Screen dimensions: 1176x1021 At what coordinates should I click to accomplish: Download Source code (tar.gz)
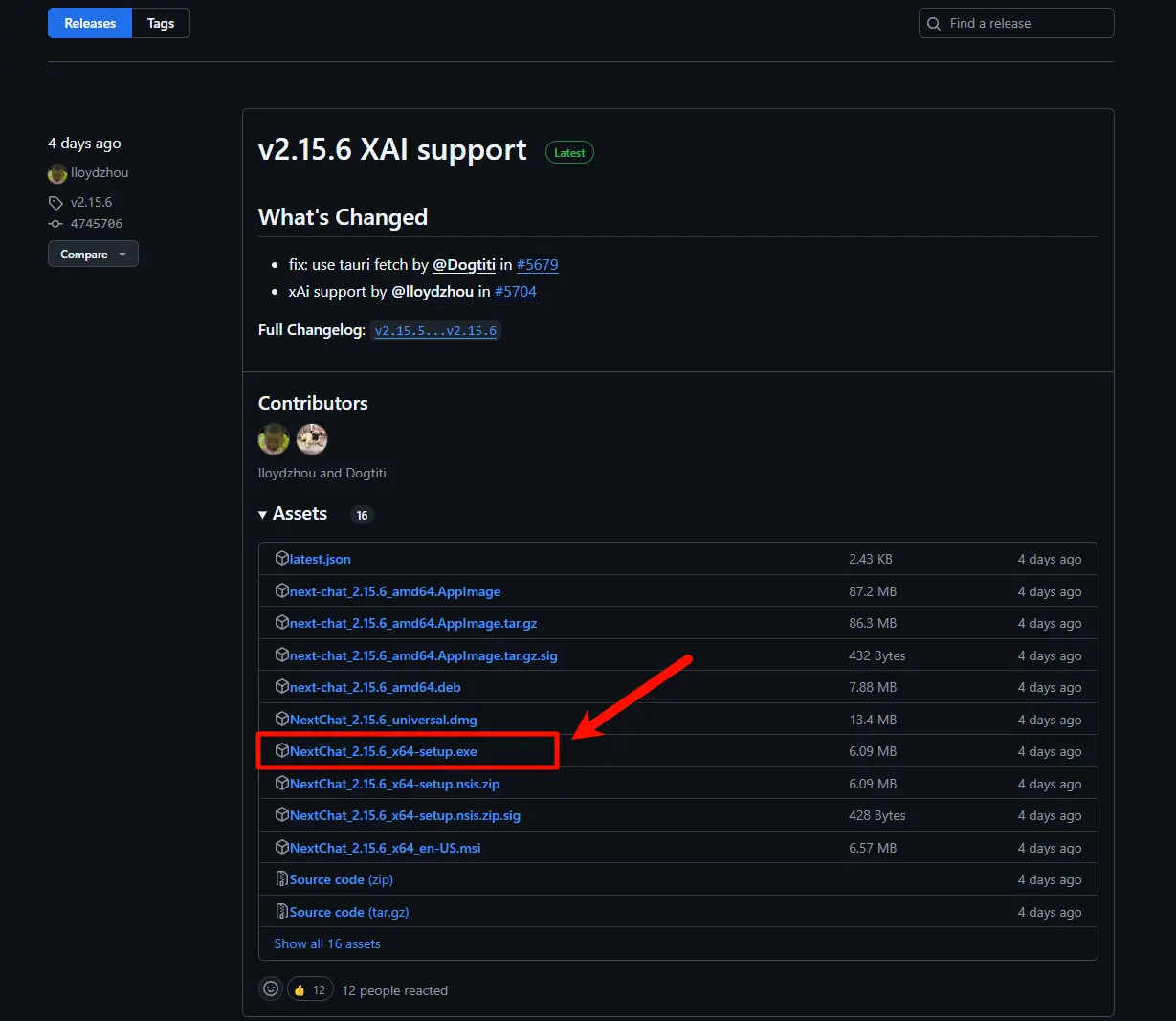(349, 912)
